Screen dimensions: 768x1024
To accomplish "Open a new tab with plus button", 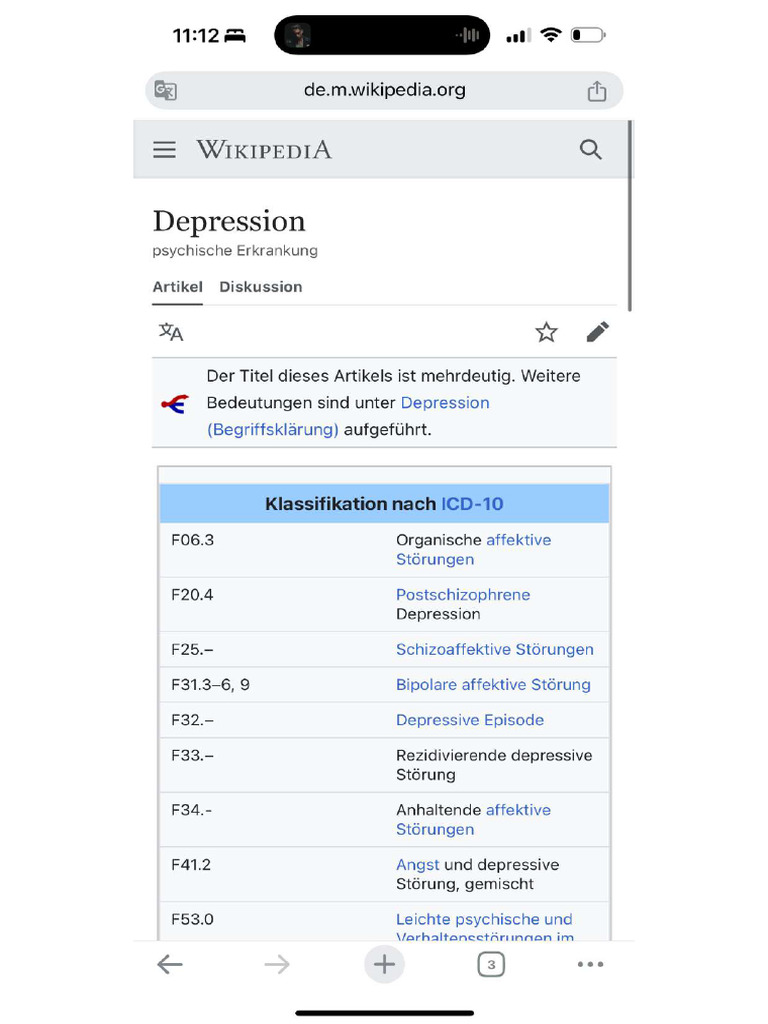I will click(384, 964).
